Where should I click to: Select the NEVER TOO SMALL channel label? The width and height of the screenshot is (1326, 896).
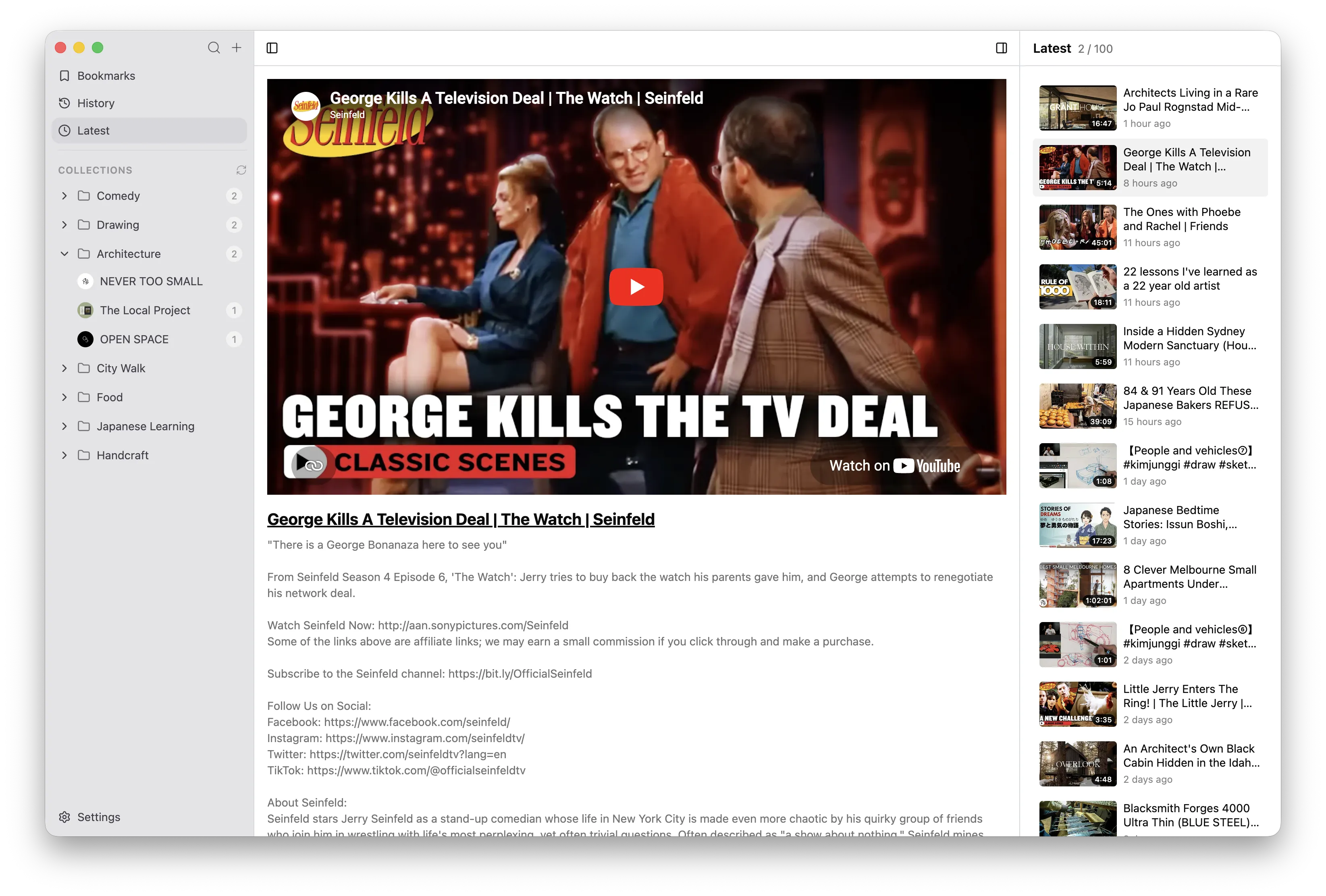(x=151, y=281)
